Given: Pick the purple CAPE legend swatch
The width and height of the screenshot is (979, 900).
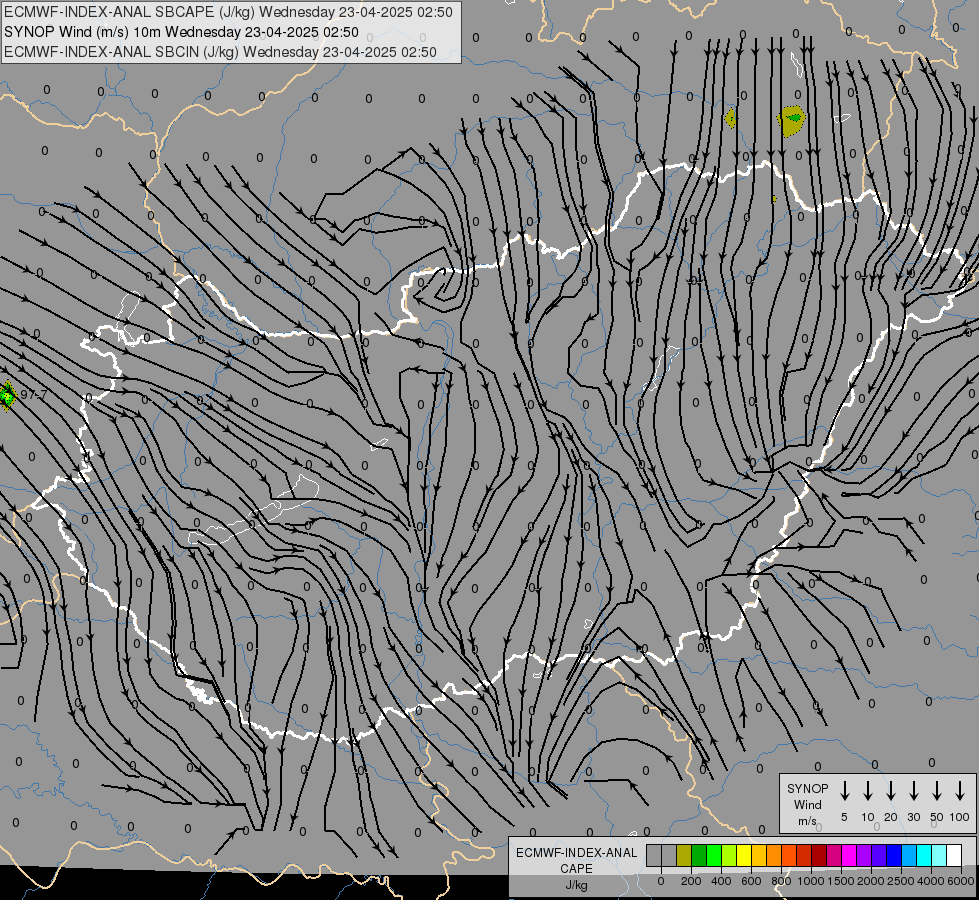Looking at the screenshot, I should (x=863, y=855).
